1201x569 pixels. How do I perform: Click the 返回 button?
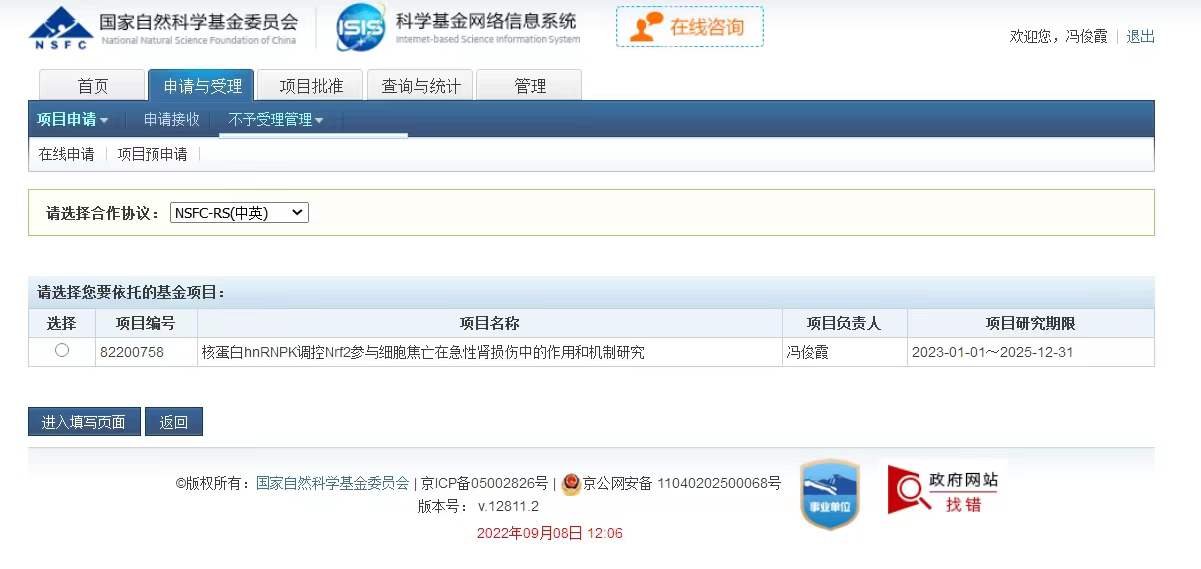tap(174, 422)
